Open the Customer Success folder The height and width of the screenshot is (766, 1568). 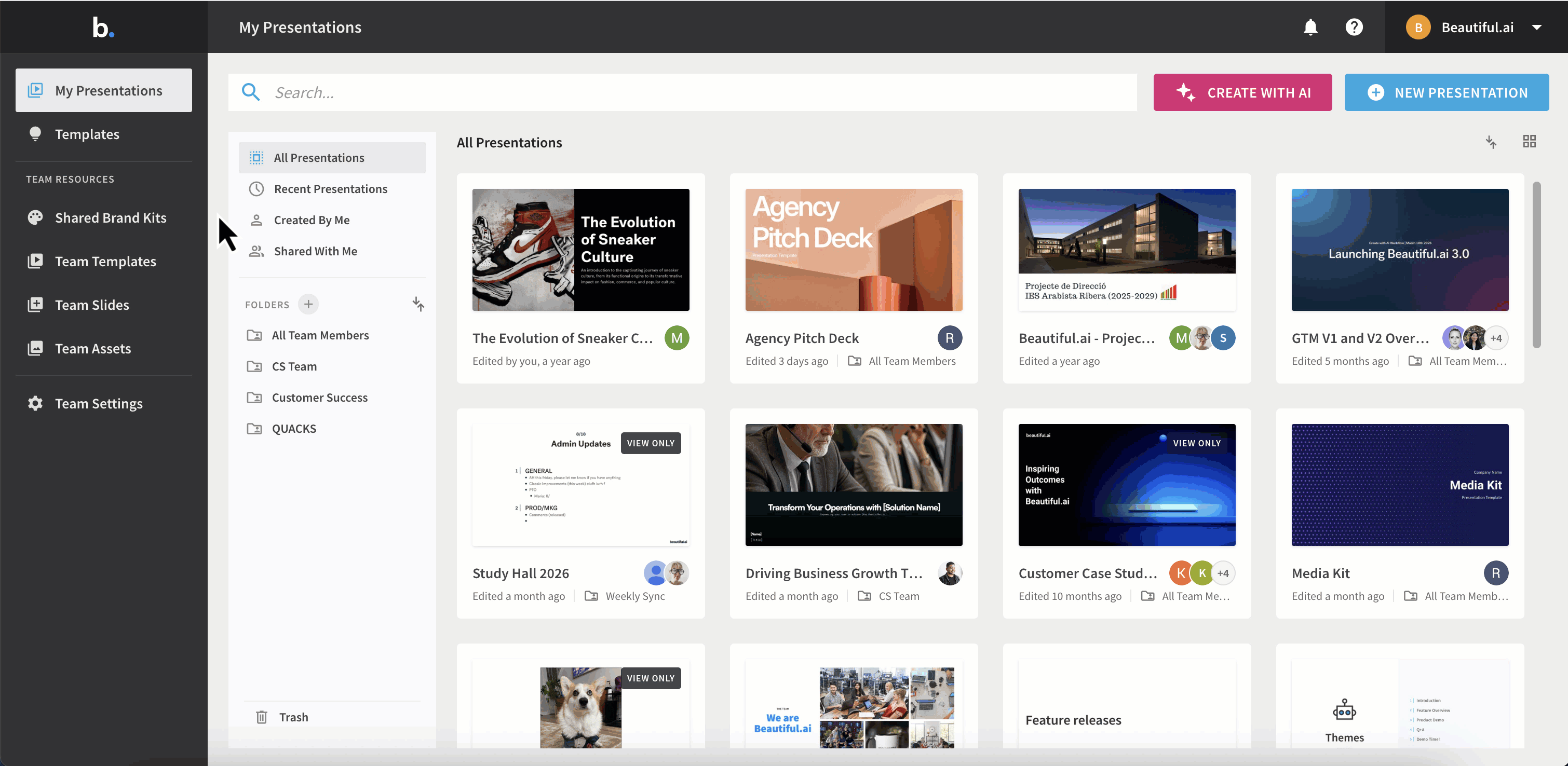332,398
